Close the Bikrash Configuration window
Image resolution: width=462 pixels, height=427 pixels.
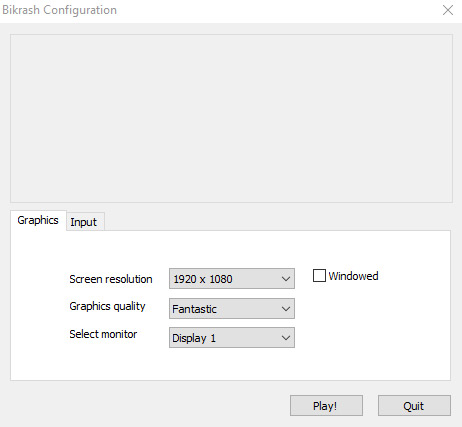tap(448, 10)
